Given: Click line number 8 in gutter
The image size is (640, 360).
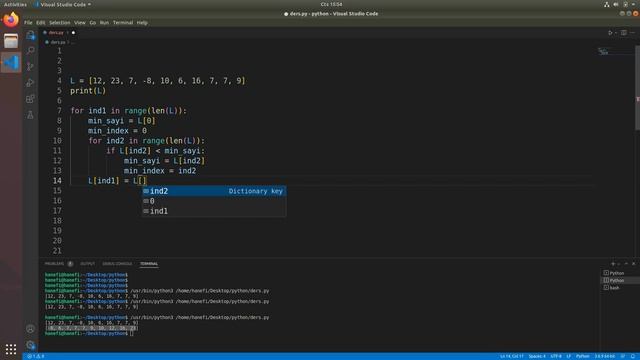Looking at the screenshot, I should (x=59, y=121).
